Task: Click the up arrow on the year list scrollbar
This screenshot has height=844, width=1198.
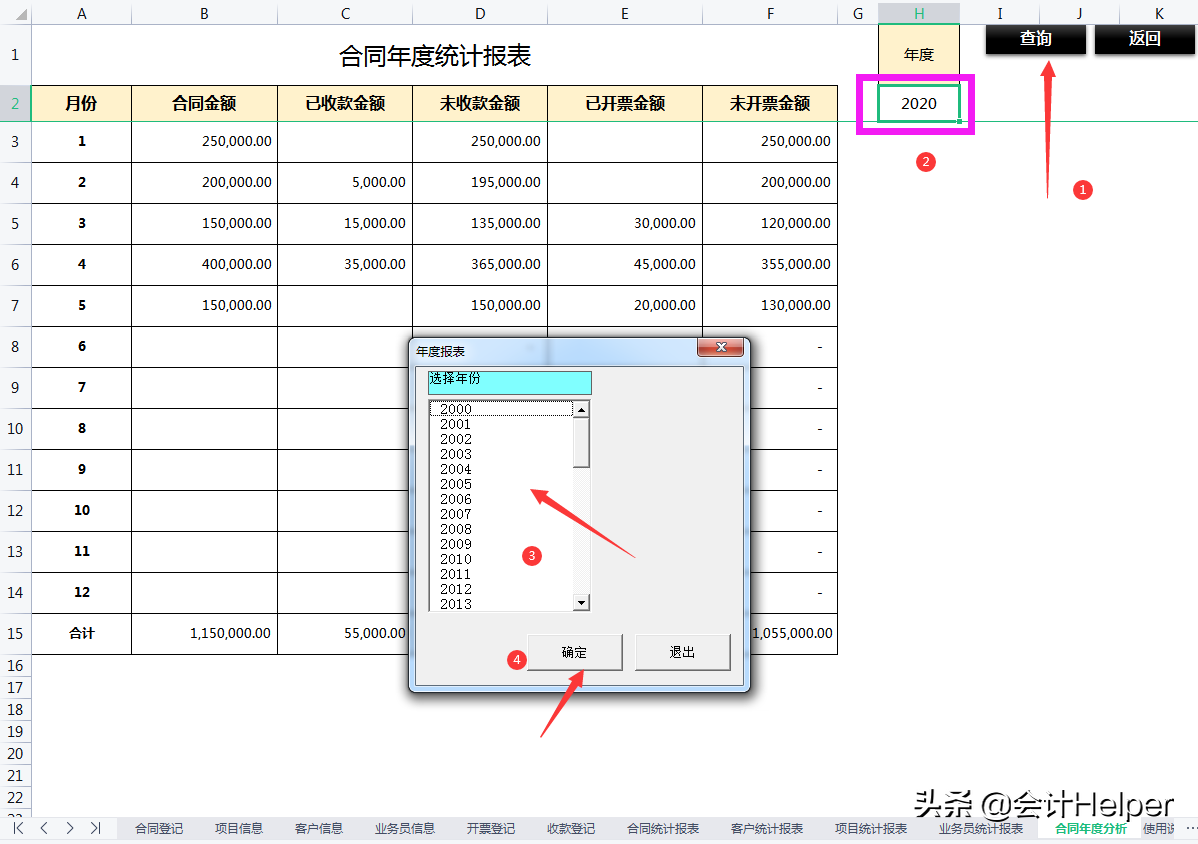Action: [581, 408]
